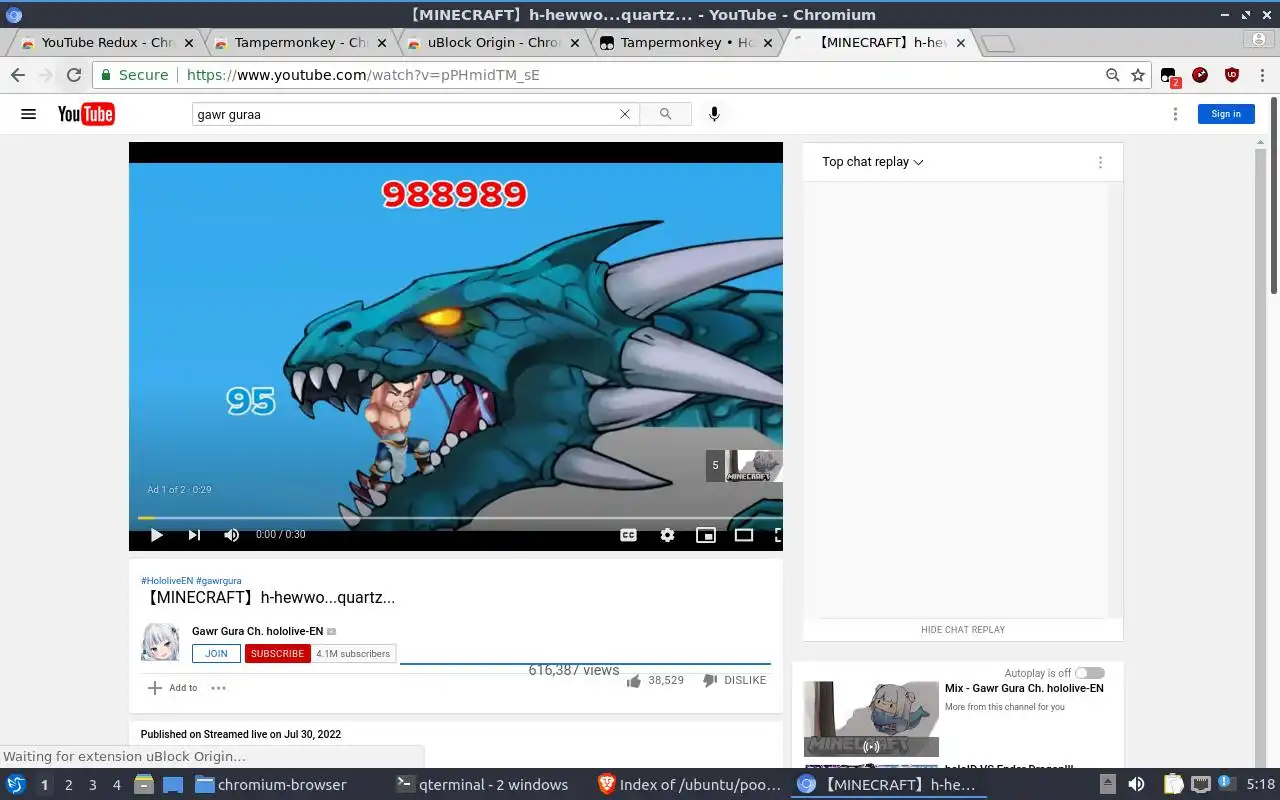Image resolution: width=1280 pixels, height=800 pixels.
Task: Switch to YouTube Redux tab
Action: coord(108,43)
